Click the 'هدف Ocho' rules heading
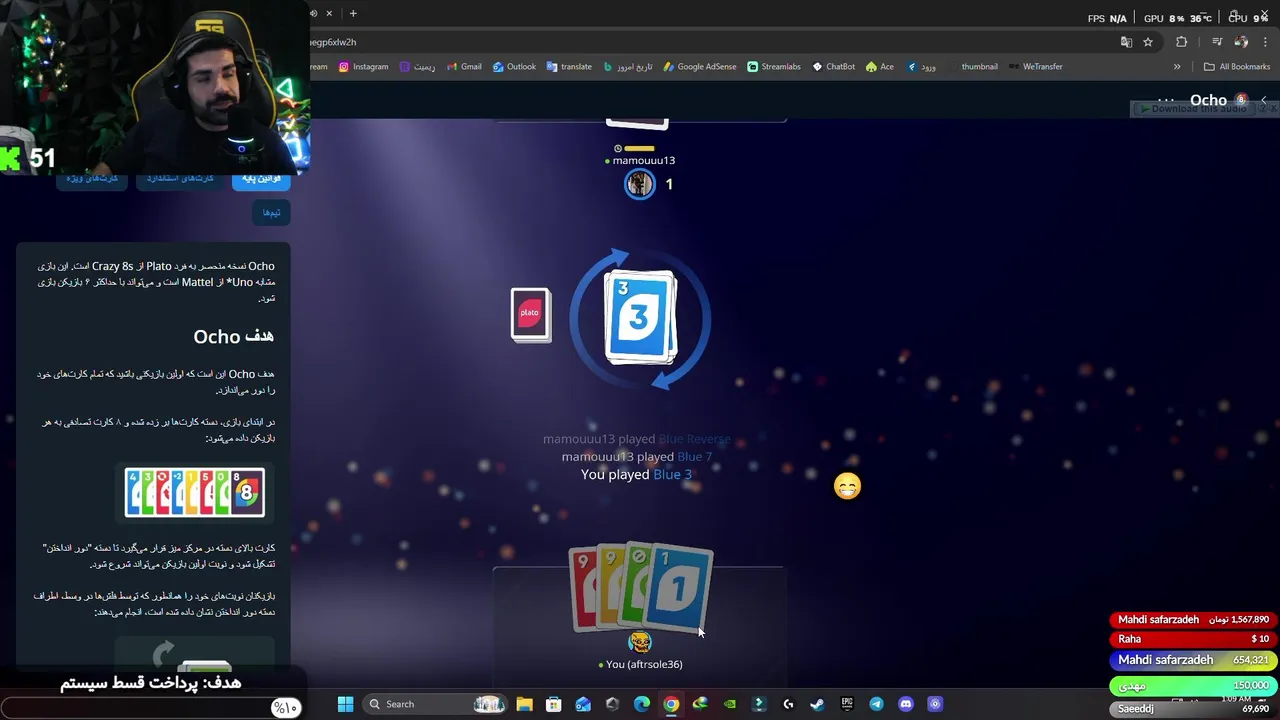 click(233, 336)
